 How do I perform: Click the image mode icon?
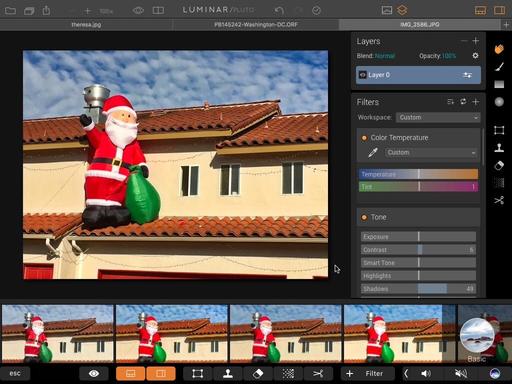pos(387,10)
